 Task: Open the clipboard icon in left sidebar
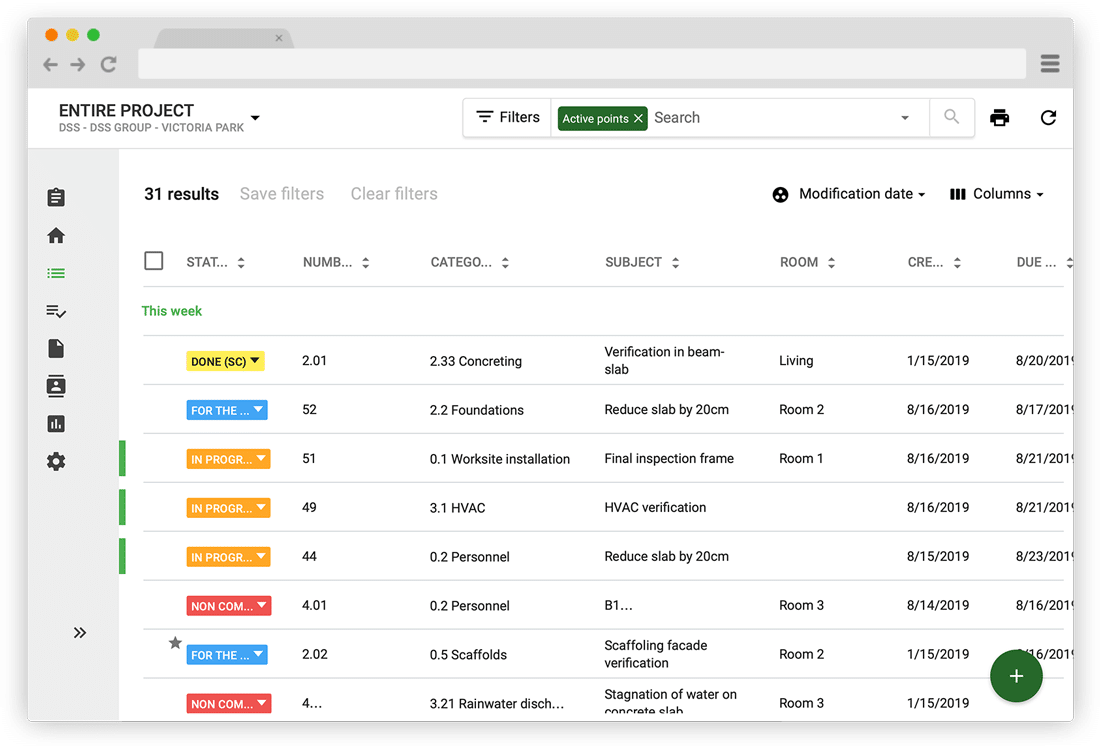pos(56,197)
